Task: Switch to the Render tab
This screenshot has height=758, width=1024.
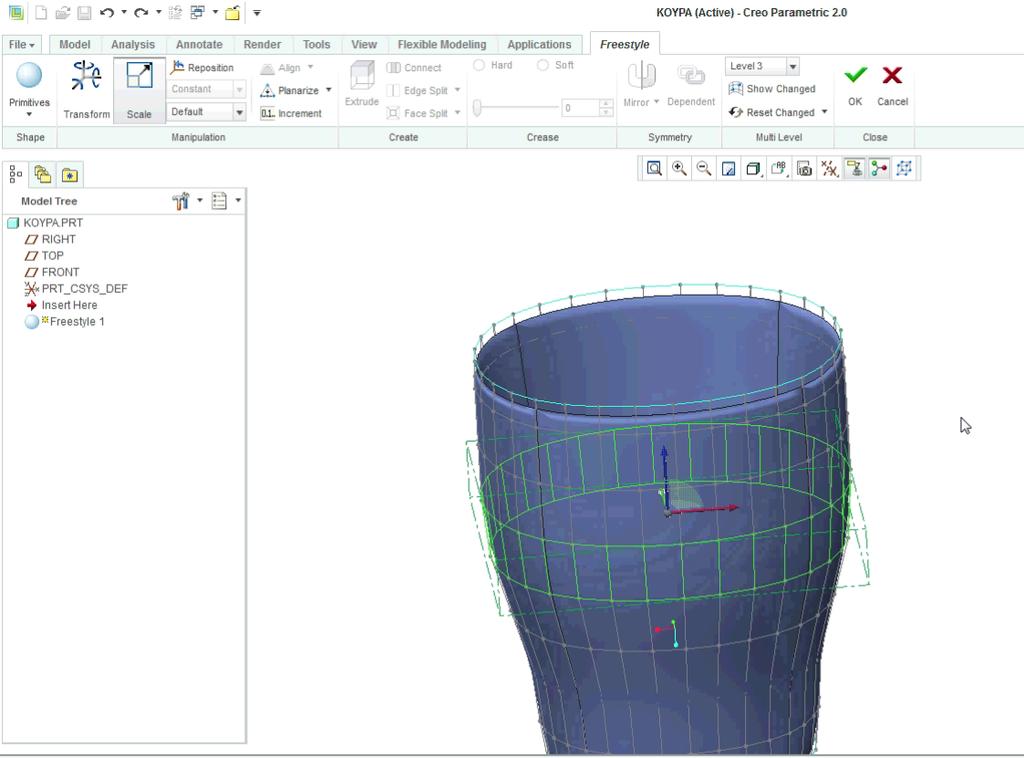Action: coord(262,44)
